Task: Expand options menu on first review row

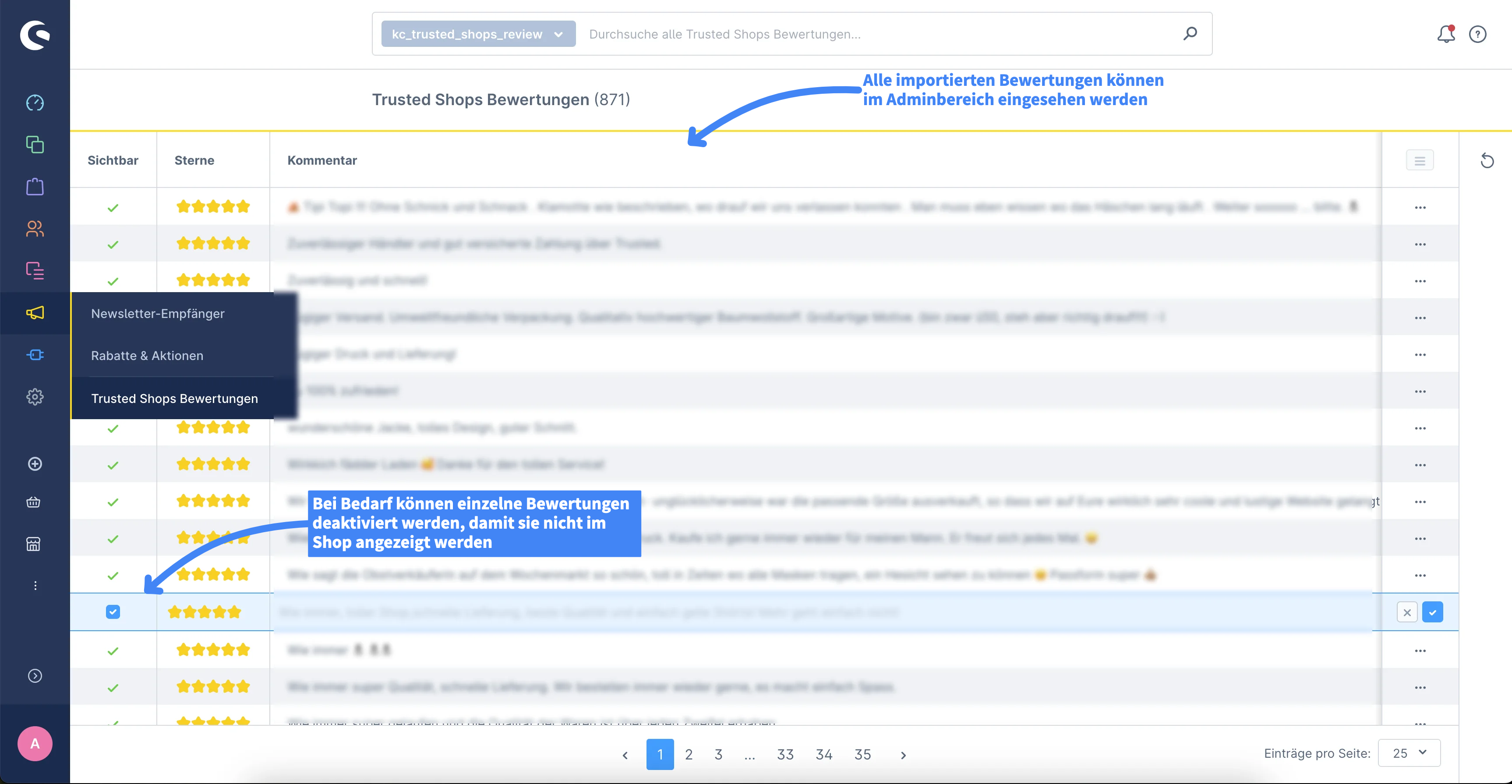Action: pos(1420,207)
